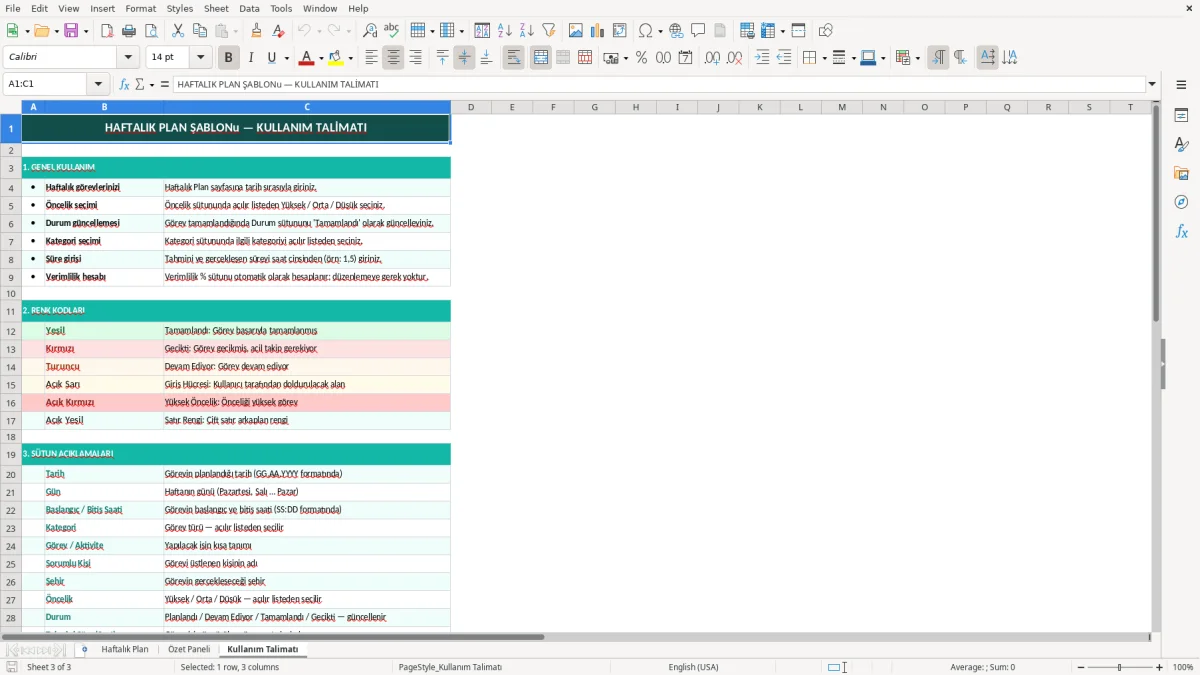Toggle Merge and Center Cells
The image size is (1200, 675).
(x=541, y=58)
